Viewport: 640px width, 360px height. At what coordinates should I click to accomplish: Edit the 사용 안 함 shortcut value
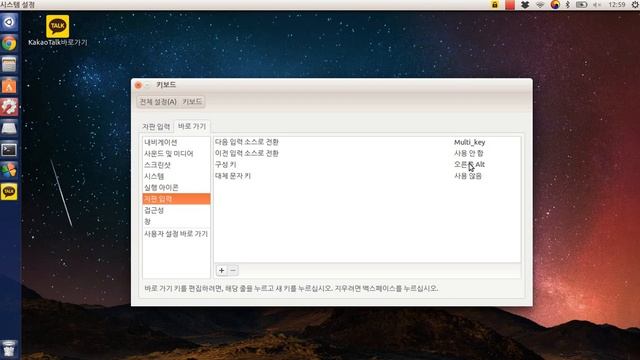coord(469,153)
